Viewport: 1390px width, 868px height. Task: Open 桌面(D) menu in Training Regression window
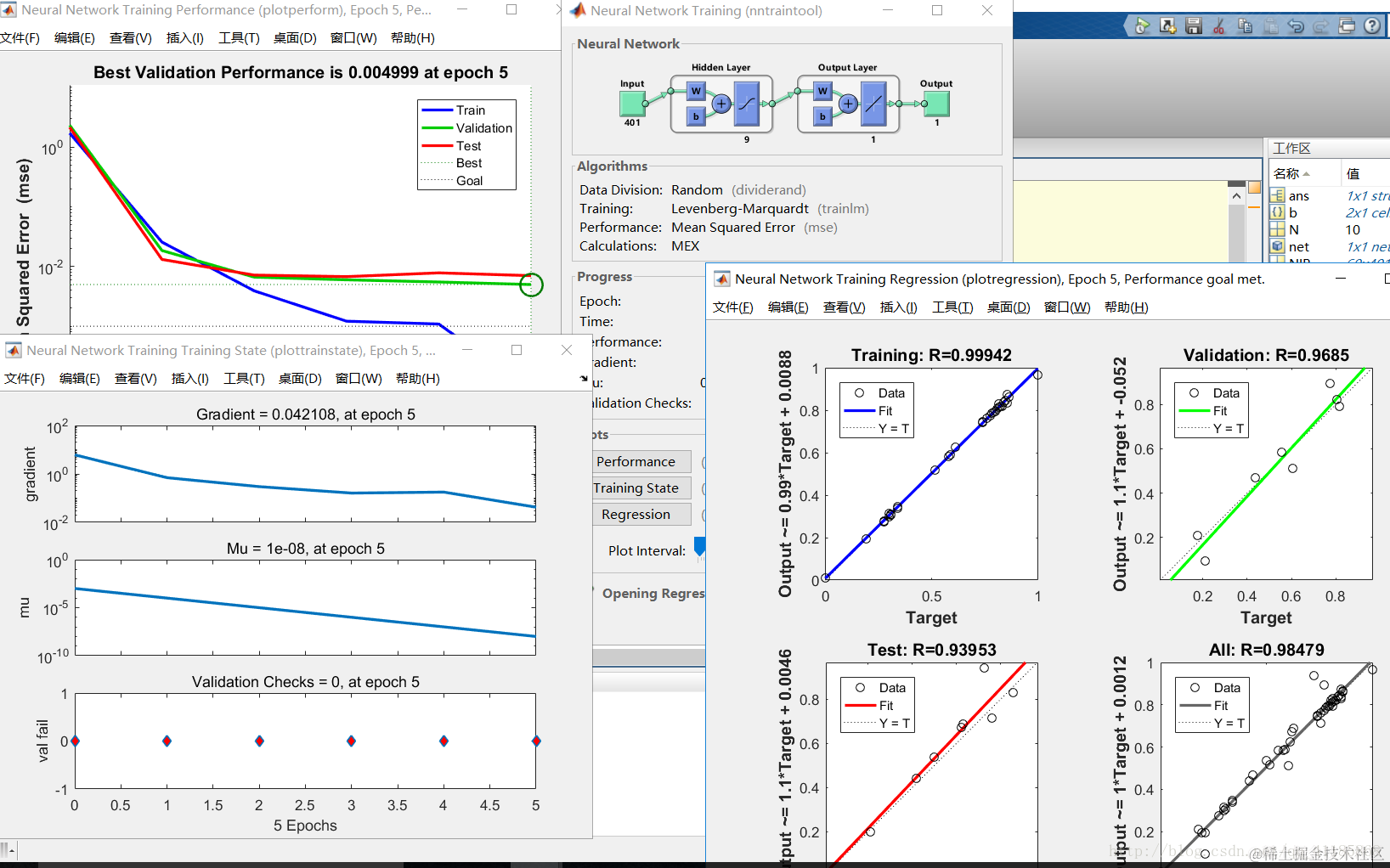tap(1009, 307)
